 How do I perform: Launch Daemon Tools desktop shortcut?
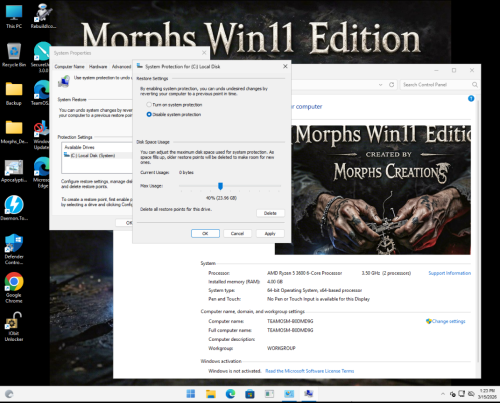click(14, 208)
